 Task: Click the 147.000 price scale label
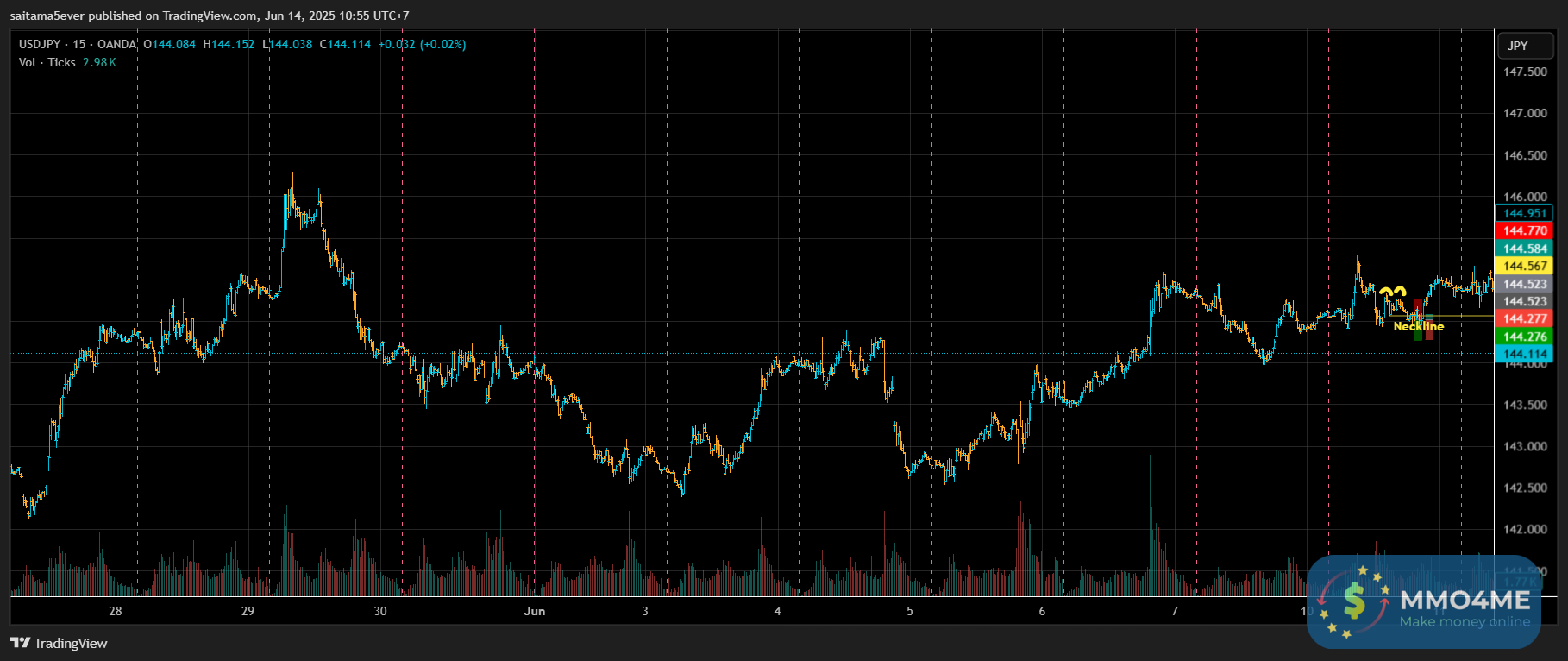point(1525,113)
